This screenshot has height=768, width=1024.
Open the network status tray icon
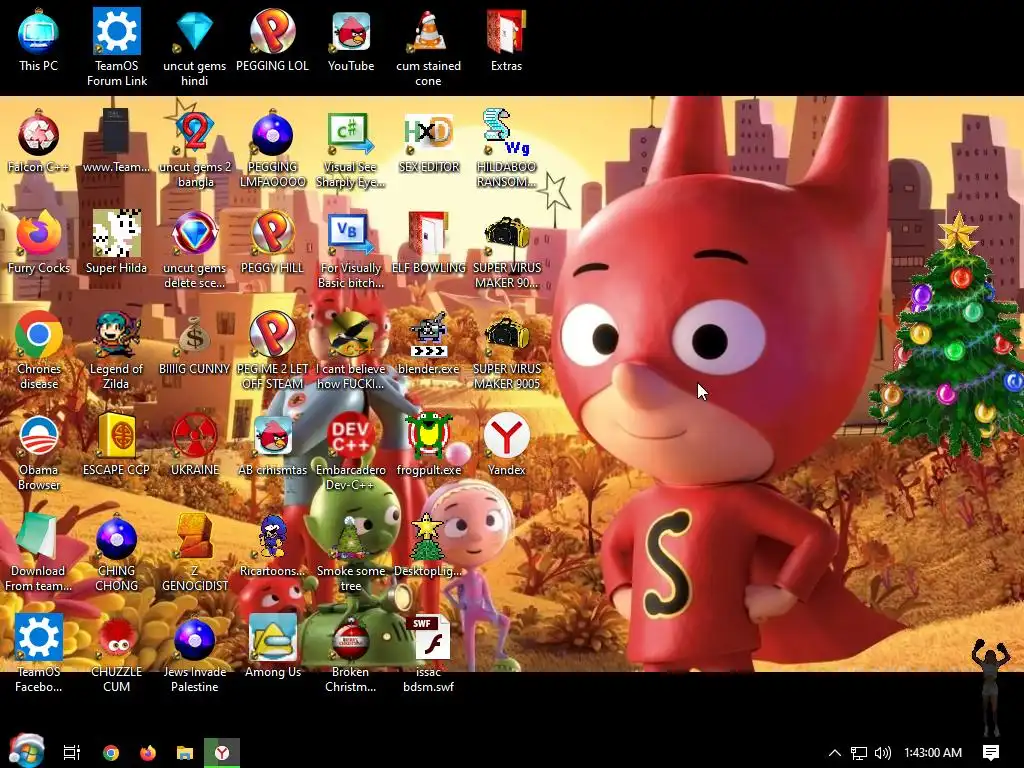coord(859,752)
